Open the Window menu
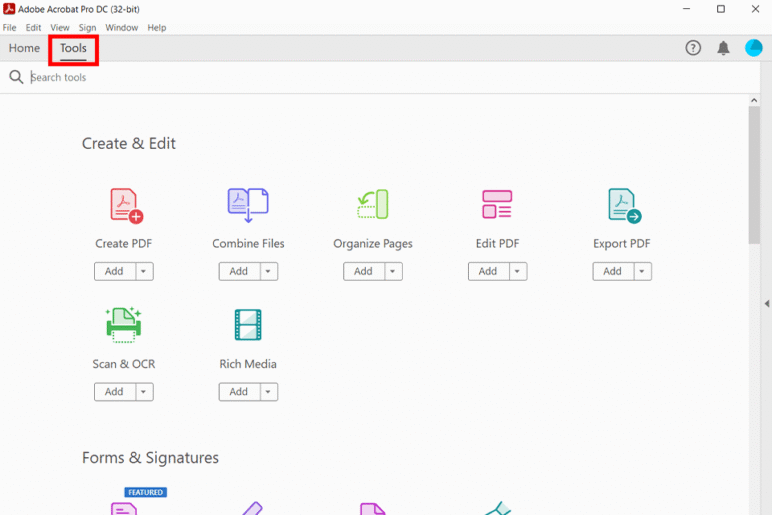The height and width of the screenshot is (515, 772). click(x=122, y=28)
